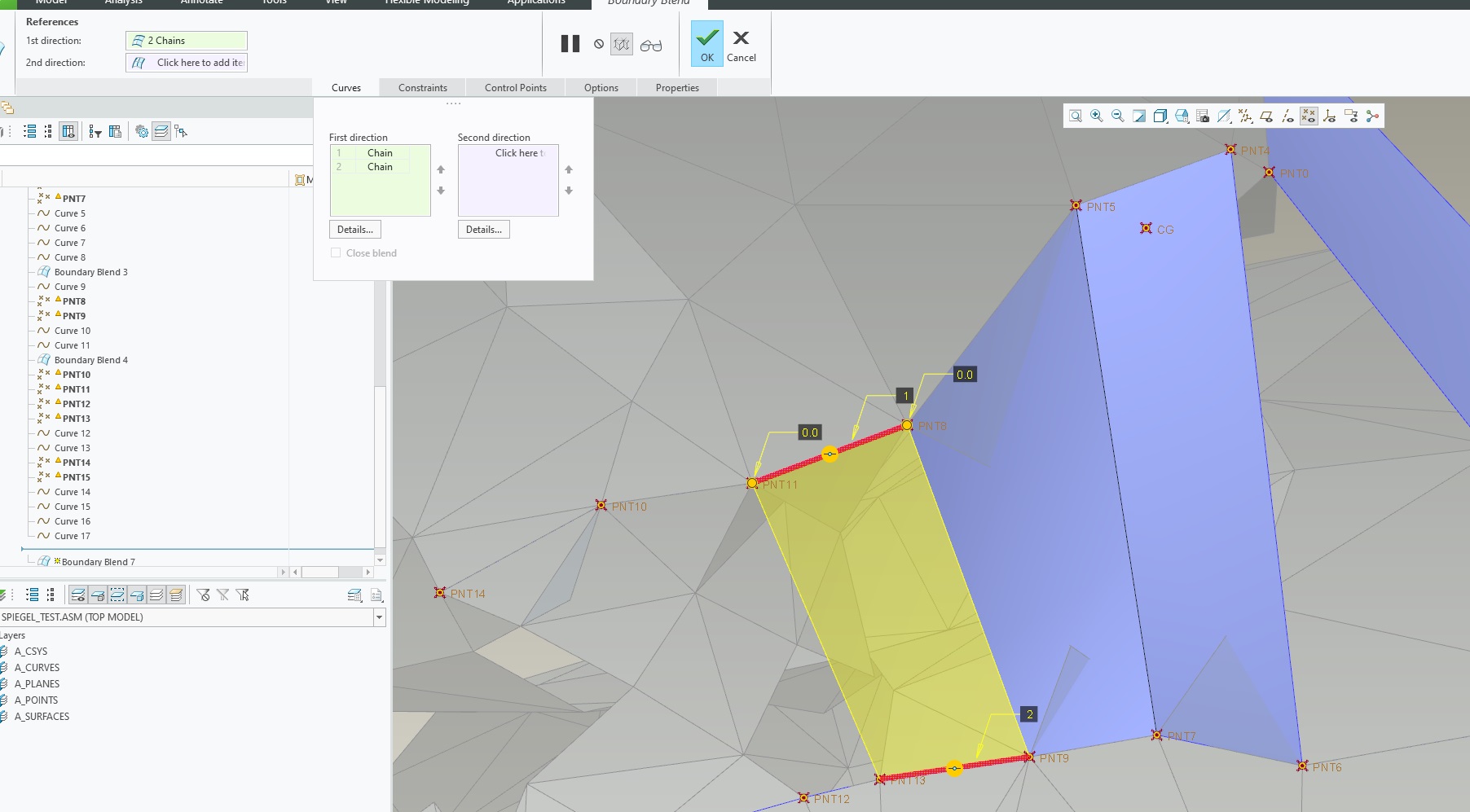Open the display style cube dropdown
The image size is (1470, 812).
point(1160,116)
